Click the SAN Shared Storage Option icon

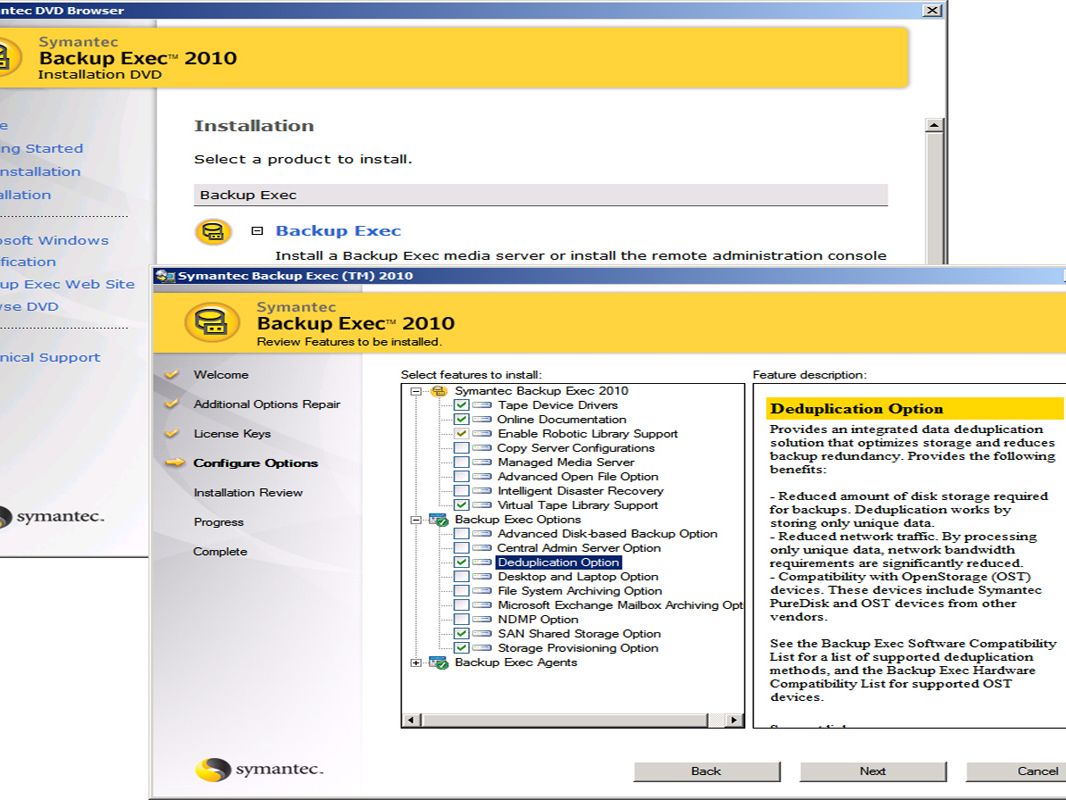[x=482, y=633]
